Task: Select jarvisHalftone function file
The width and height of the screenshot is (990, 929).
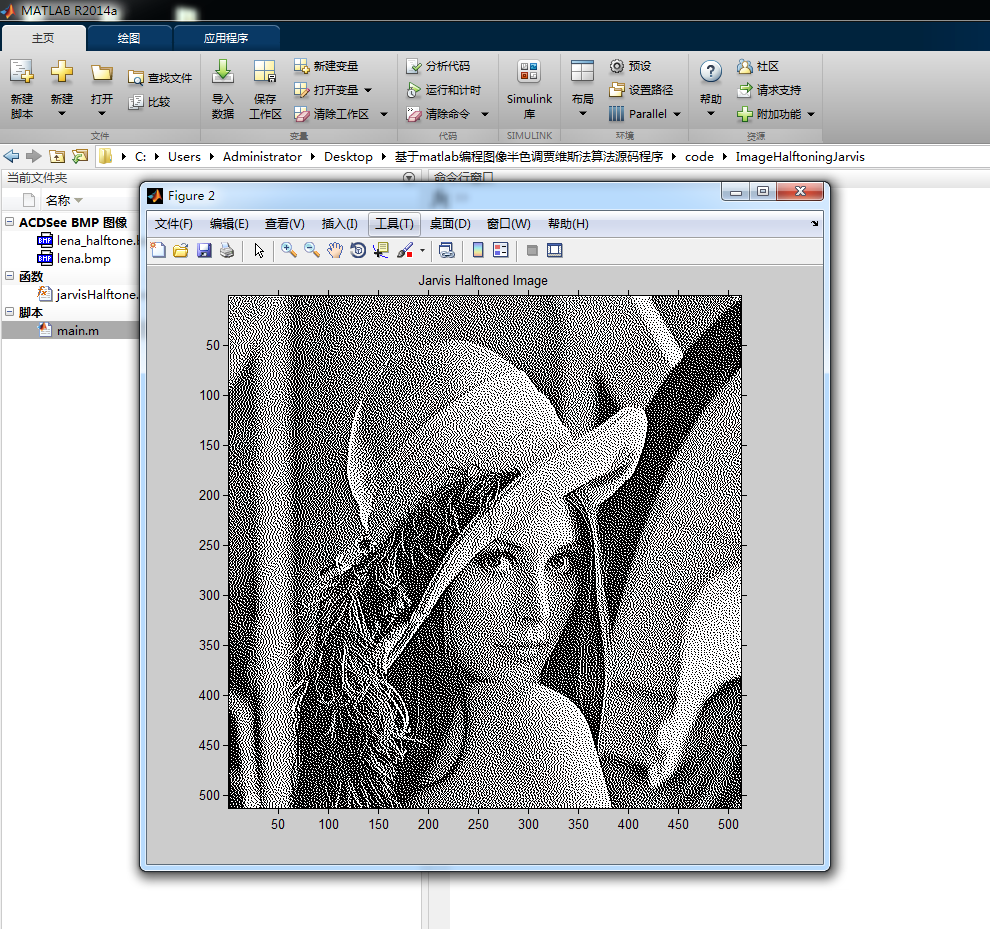Action: click(x=88, y=295)
